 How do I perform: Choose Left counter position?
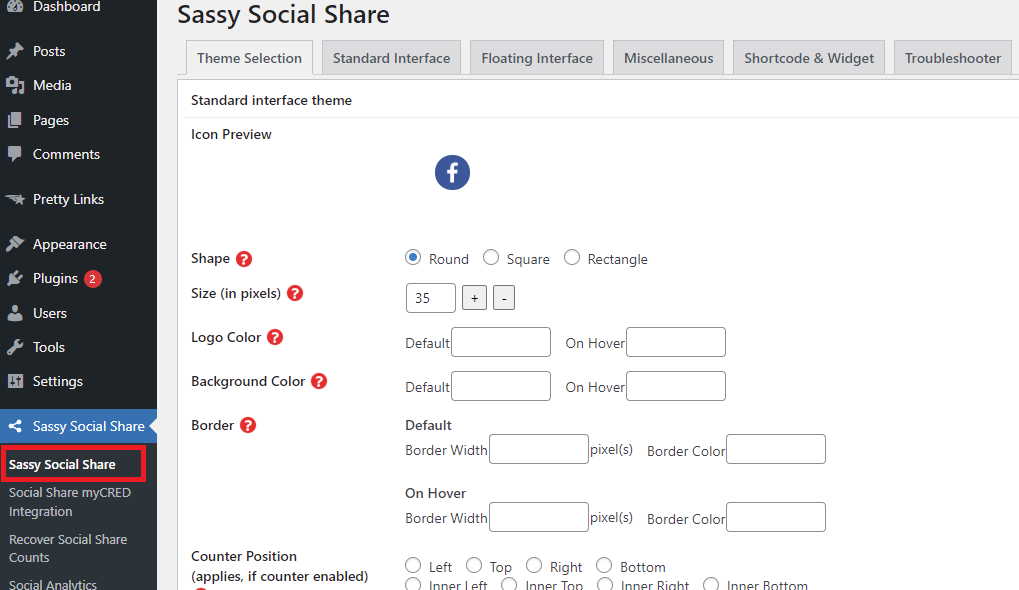[413, 565]
